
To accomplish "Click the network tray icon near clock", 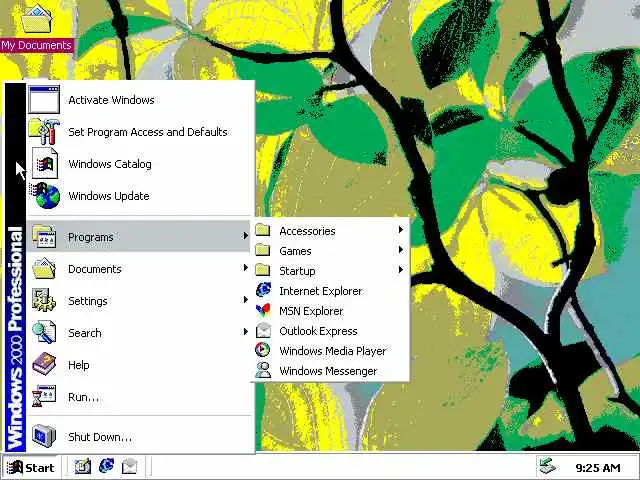I will pos(548,466).
